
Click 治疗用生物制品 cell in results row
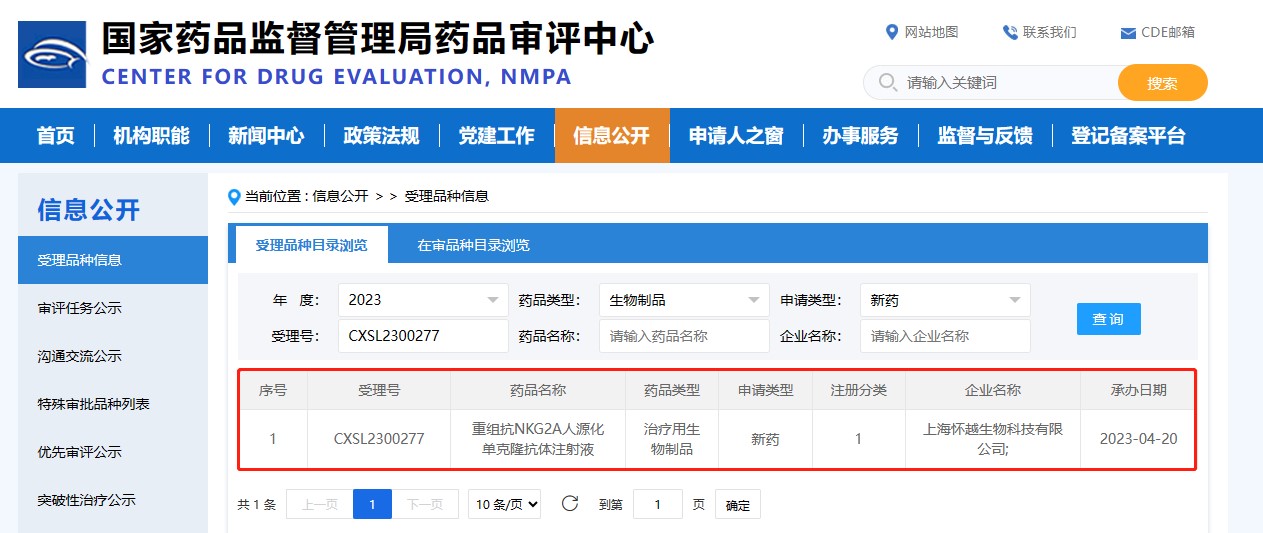(x=672, y=438)
